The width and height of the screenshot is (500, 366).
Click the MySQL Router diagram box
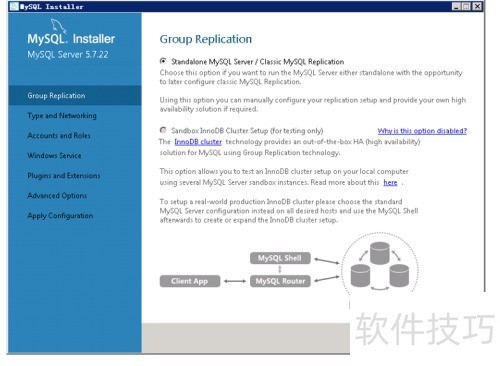280,281
